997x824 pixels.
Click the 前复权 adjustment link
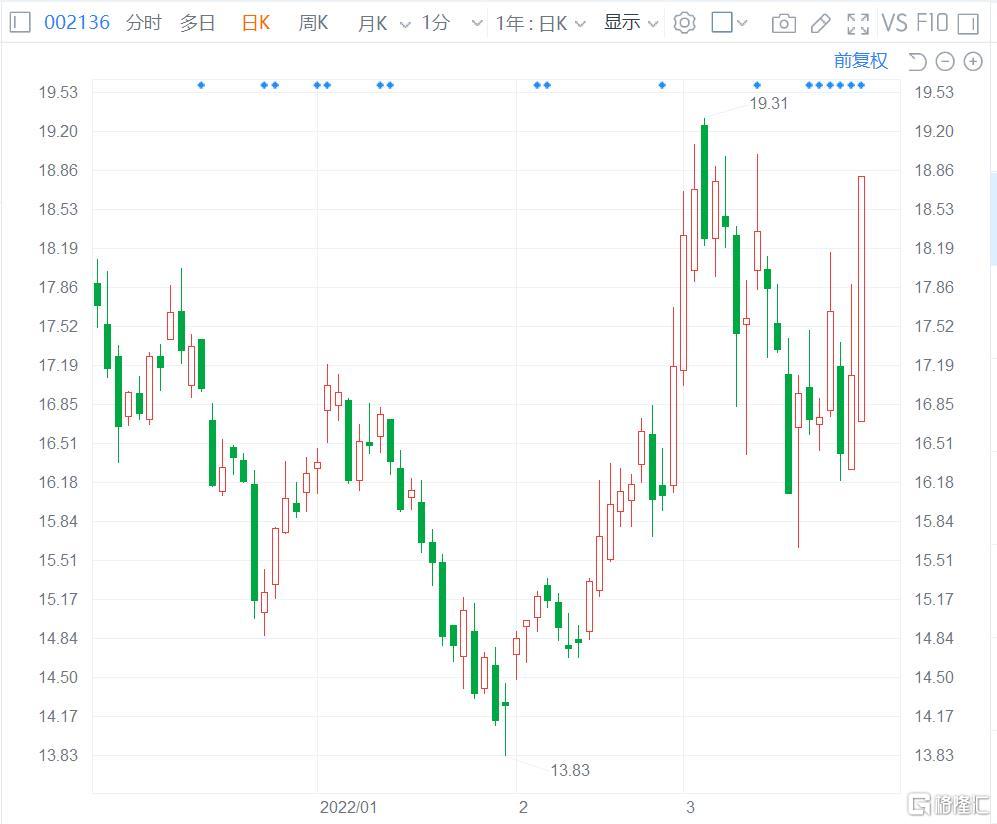click(x=860, y=61)
